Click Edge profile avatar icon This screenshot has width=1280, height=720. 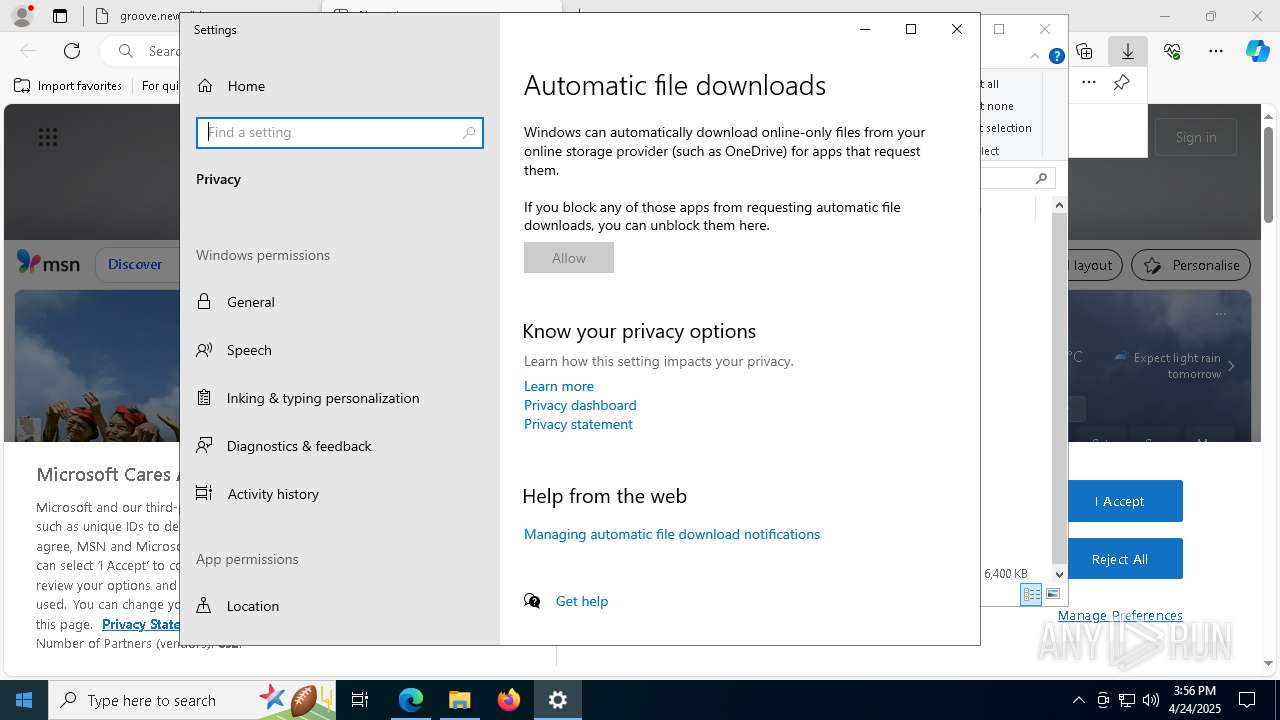[21, 16]
